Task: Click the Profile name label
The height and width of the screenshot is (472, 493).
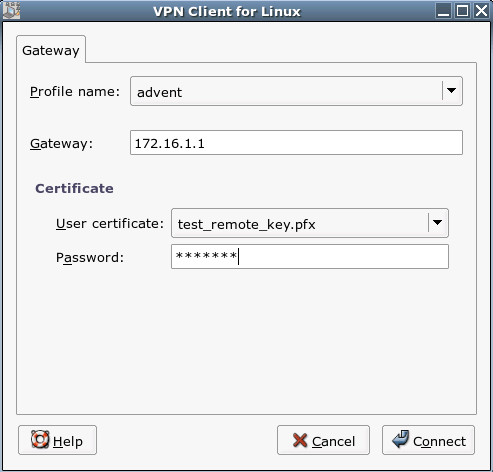Action: (75, 91)
